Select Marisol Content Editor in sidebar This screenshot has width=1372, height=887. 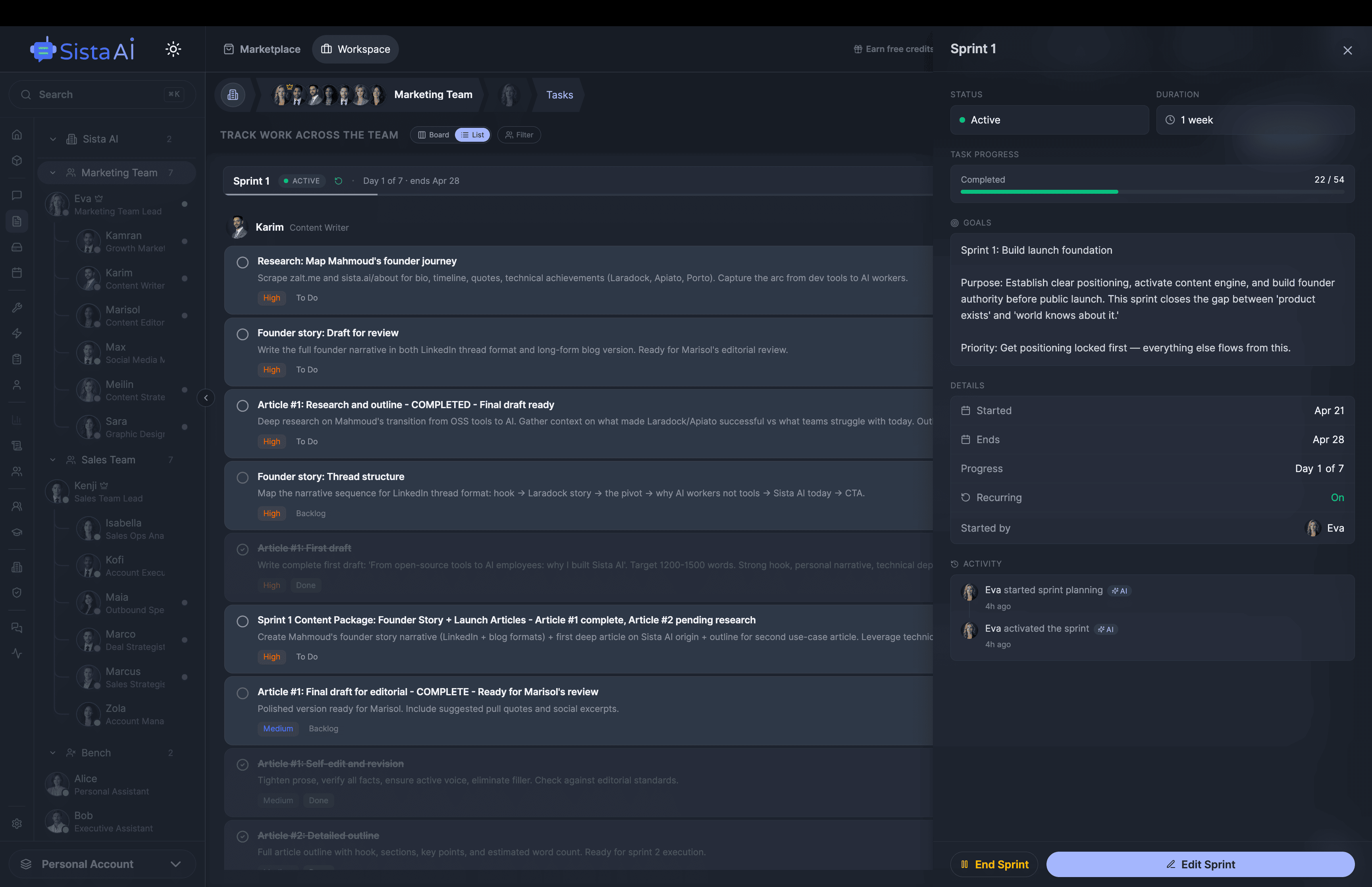(x=121, y=316)
